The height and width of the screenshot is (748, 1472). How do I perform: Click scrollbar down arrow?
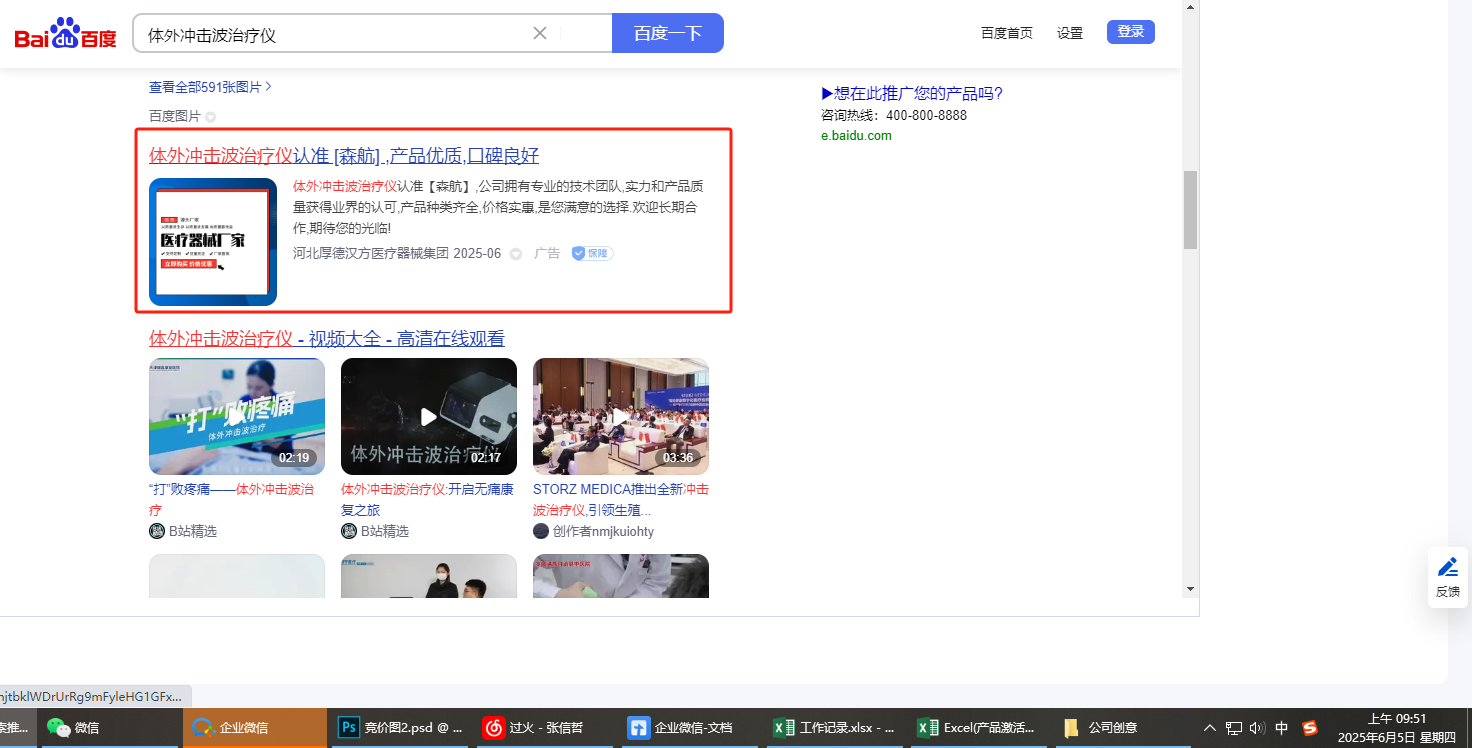1190,588
